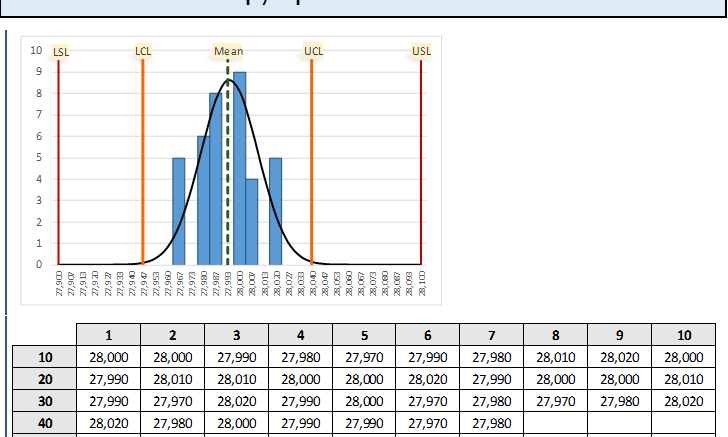Select the row 40, column 1 cell showing 28,020

(109, 424)
